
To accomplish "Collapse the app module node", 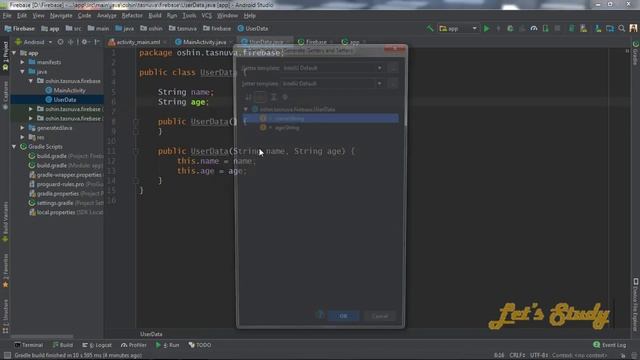I will coord(14,53).
